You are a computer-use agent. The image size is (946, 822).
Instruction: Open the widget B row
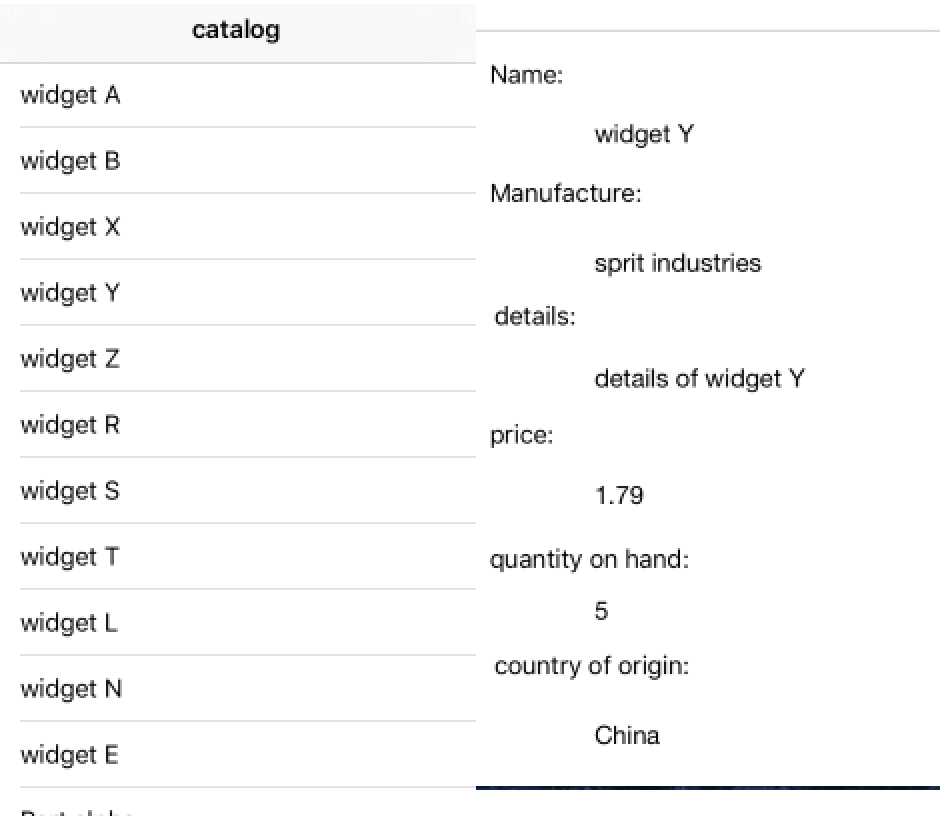(238, 161)
